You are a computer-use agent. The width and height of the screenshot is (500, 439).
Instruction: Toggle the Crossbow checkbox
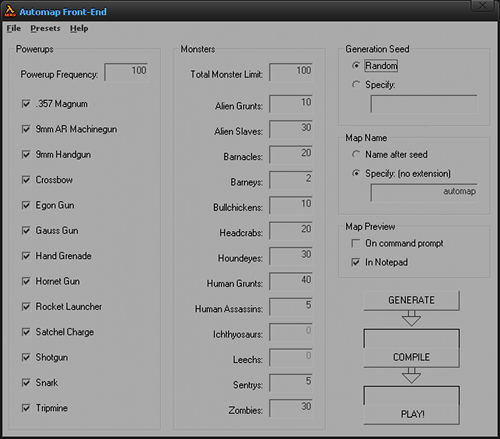(x=26, y=180)
